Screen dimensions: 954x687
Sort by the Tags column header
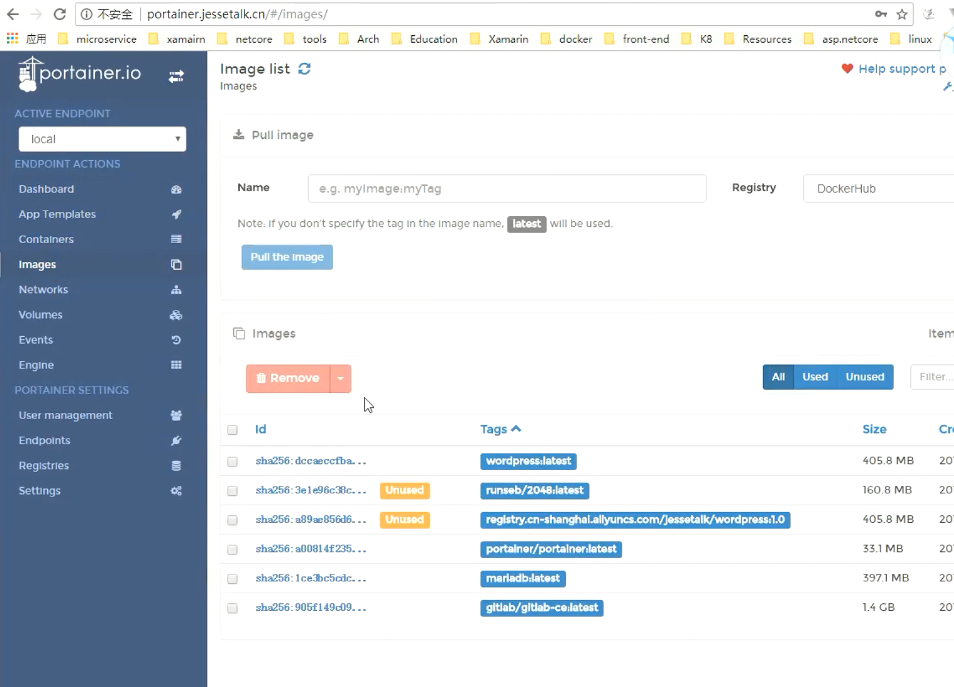(501, 430)
